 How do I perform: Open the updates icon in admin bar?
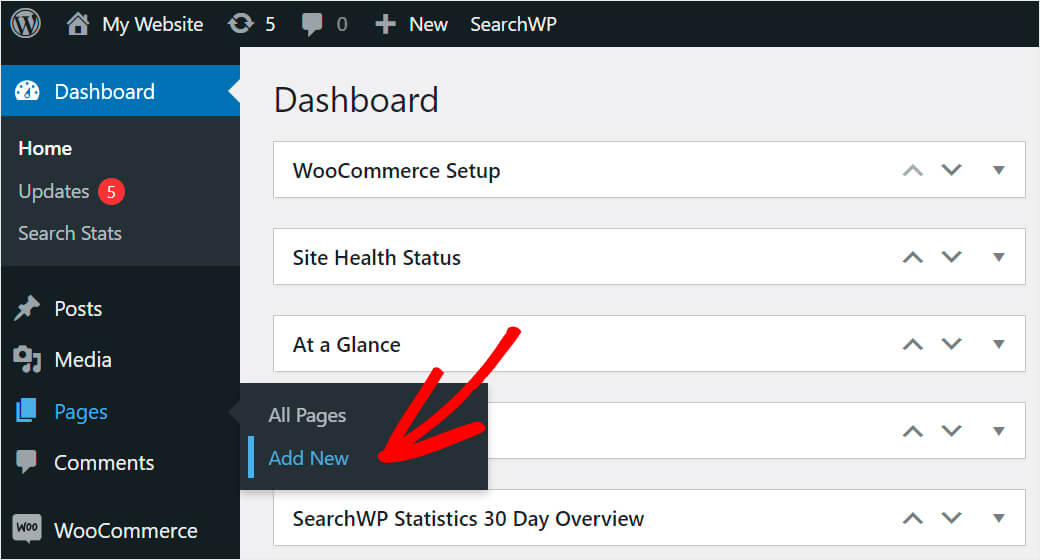tap(241, 24)
